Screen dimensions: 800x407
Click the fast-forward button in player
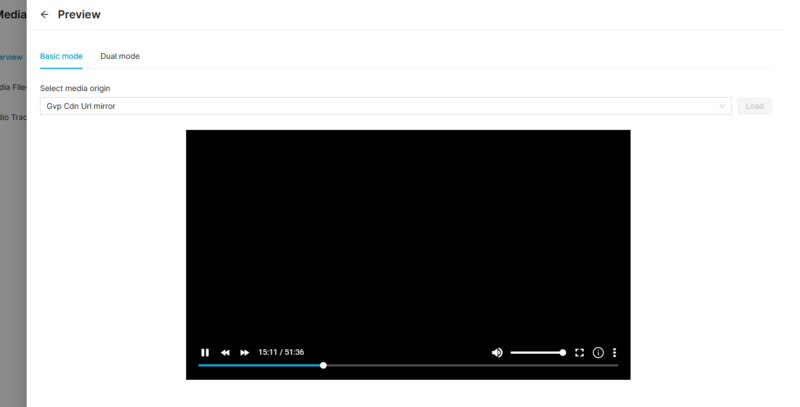pyautogui.click(x=245, y=352)
